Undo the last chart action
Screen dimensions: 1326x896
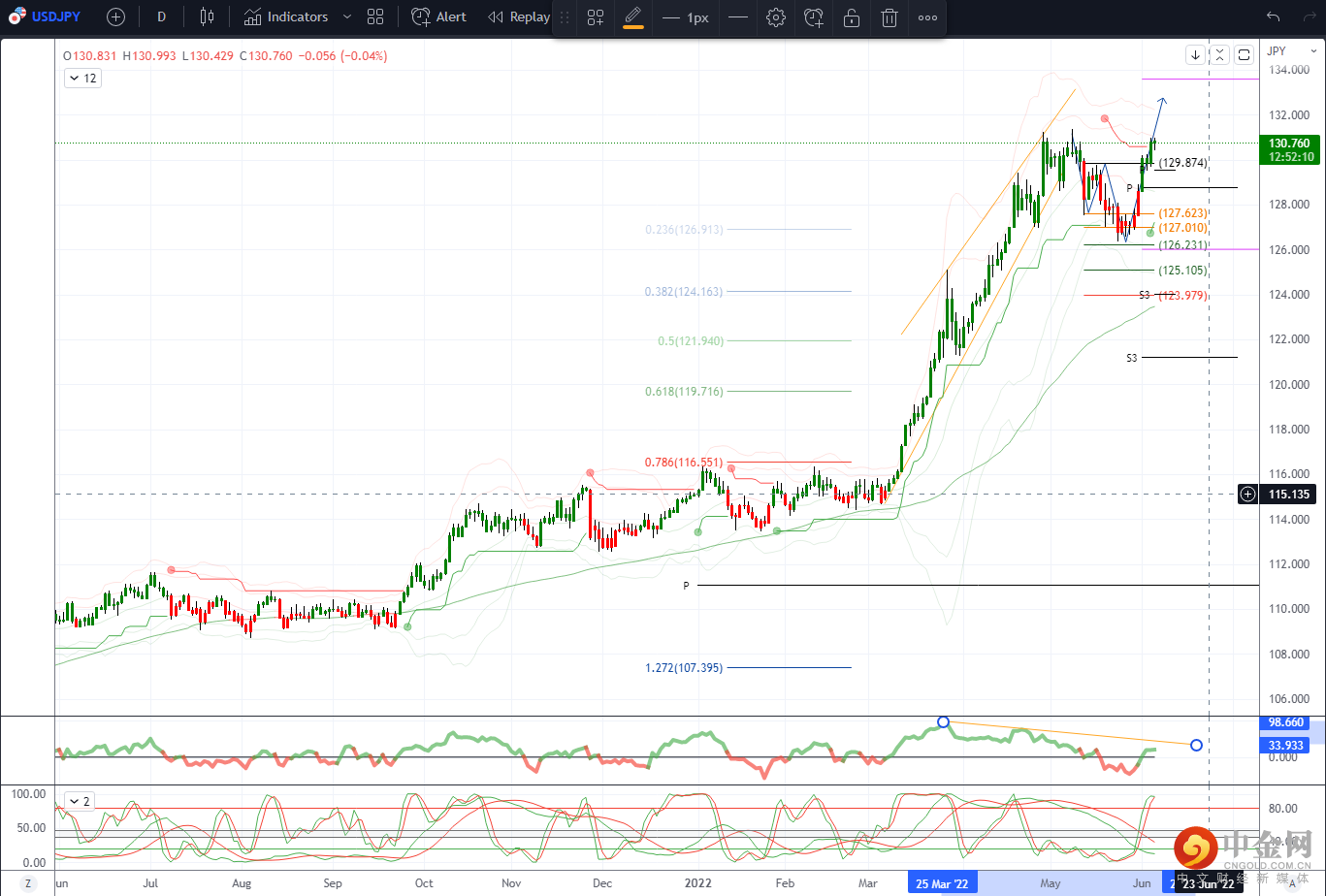1274,16
